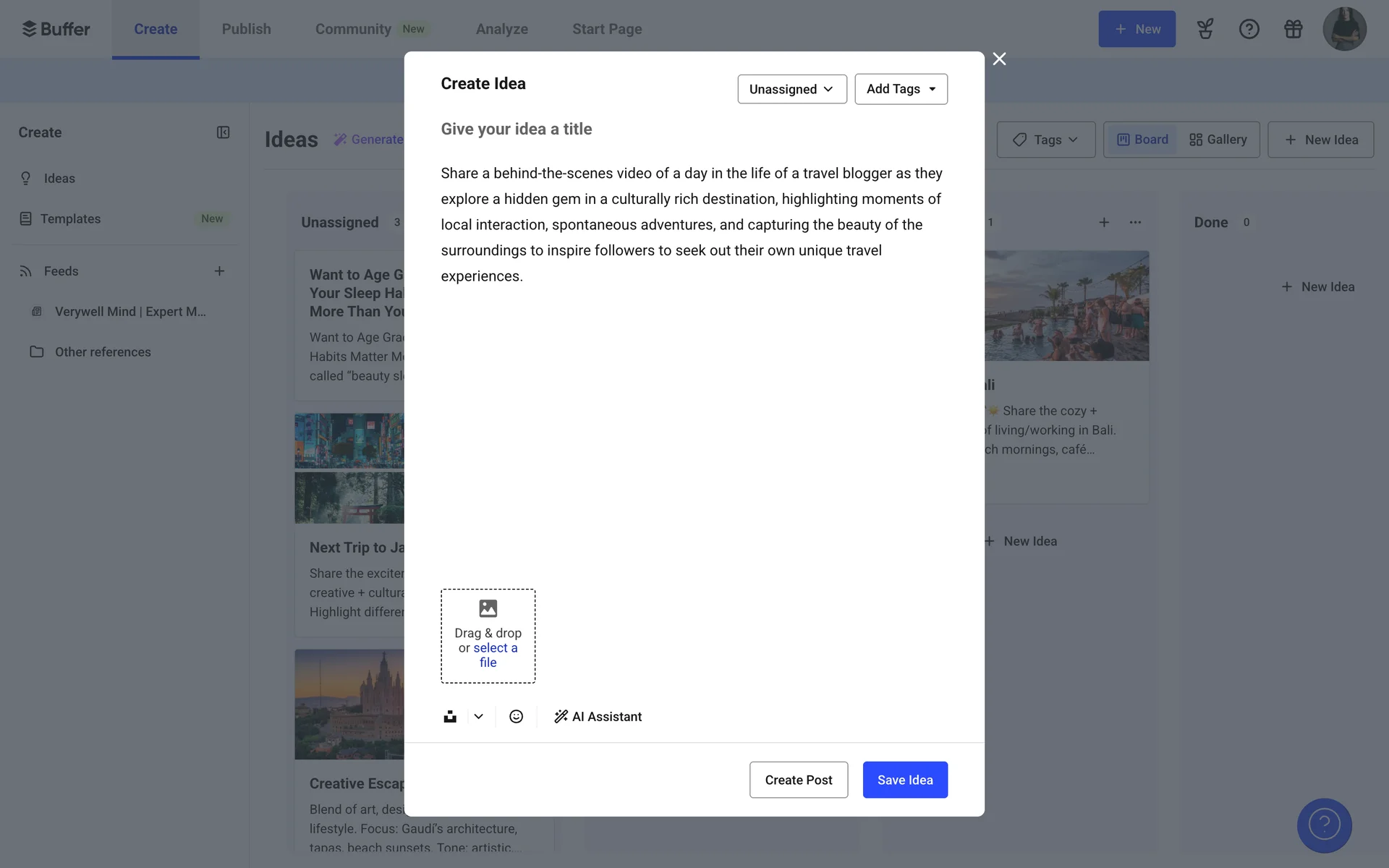Click the AI Assistant wand button

tap(598, 716)
